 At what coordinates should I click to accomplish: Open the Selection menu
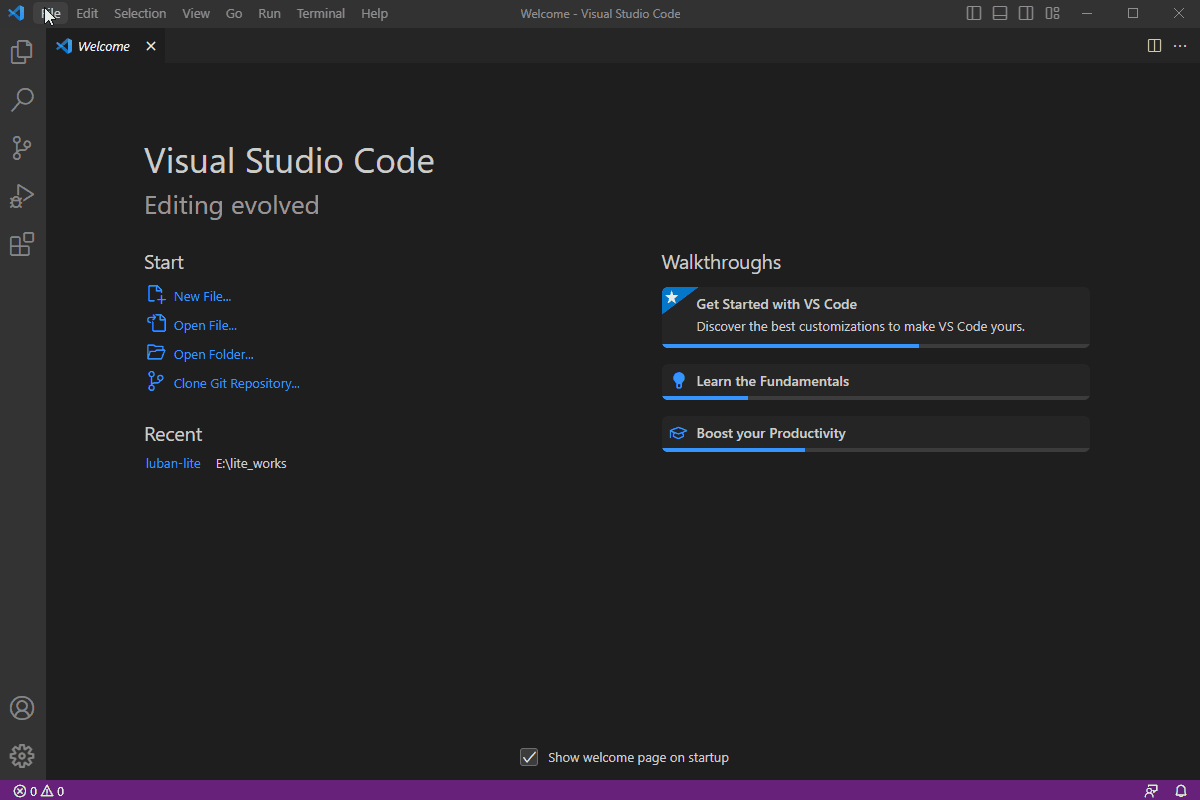(x=140, y=13)
